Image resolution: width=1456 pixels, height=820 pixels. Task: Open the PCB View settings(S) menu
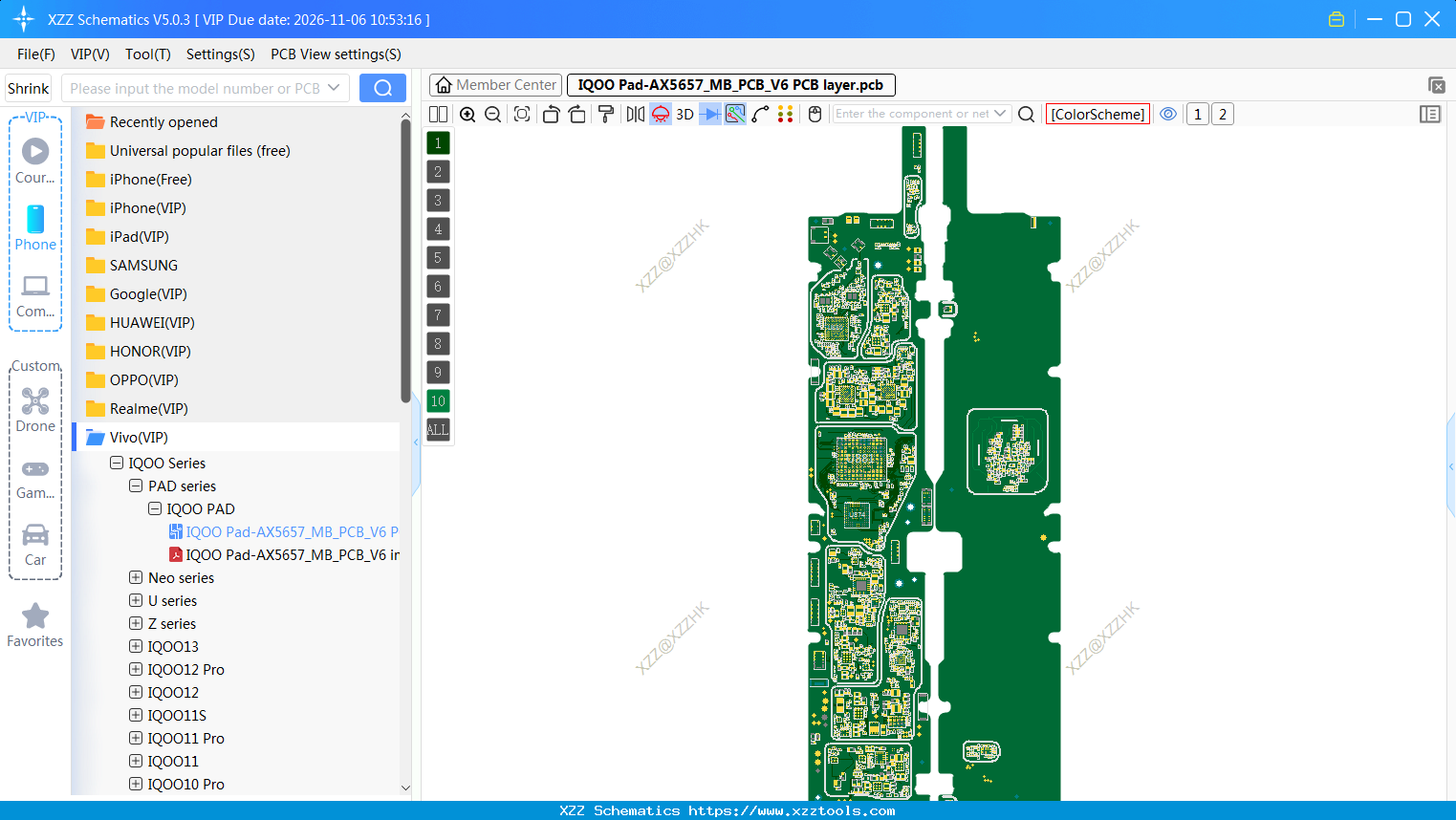[x=336, y=54]
